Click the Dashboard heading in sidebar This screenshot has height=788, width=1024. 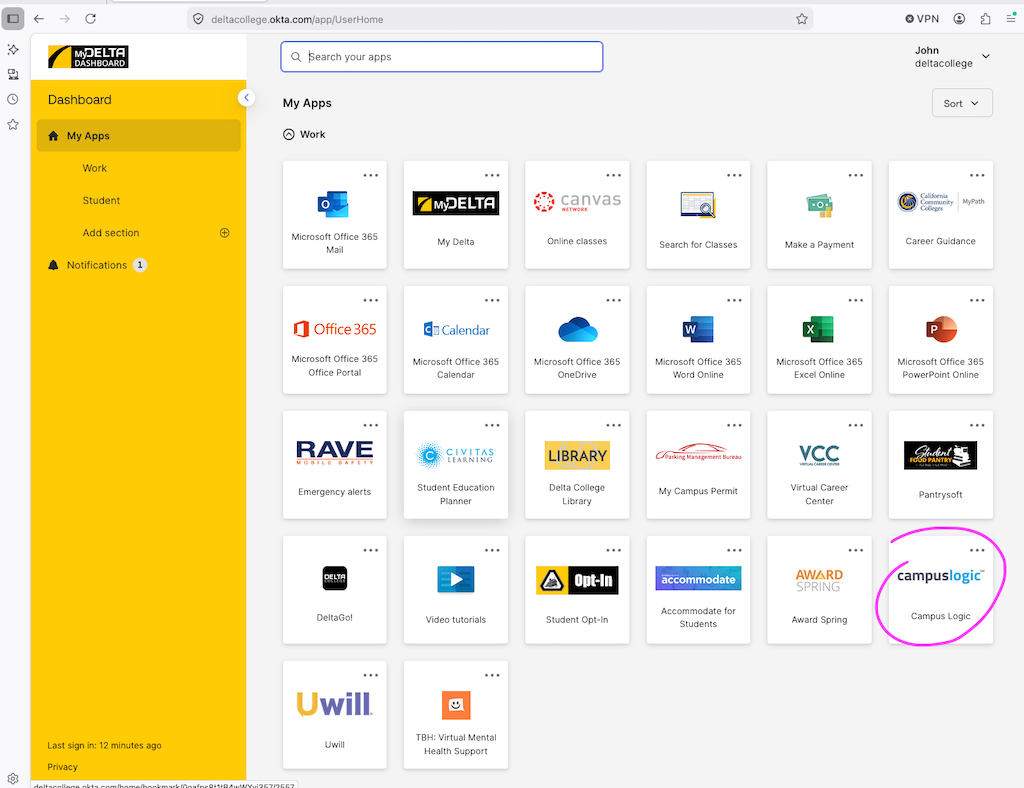pyautogui.click(x=80, y=100)
